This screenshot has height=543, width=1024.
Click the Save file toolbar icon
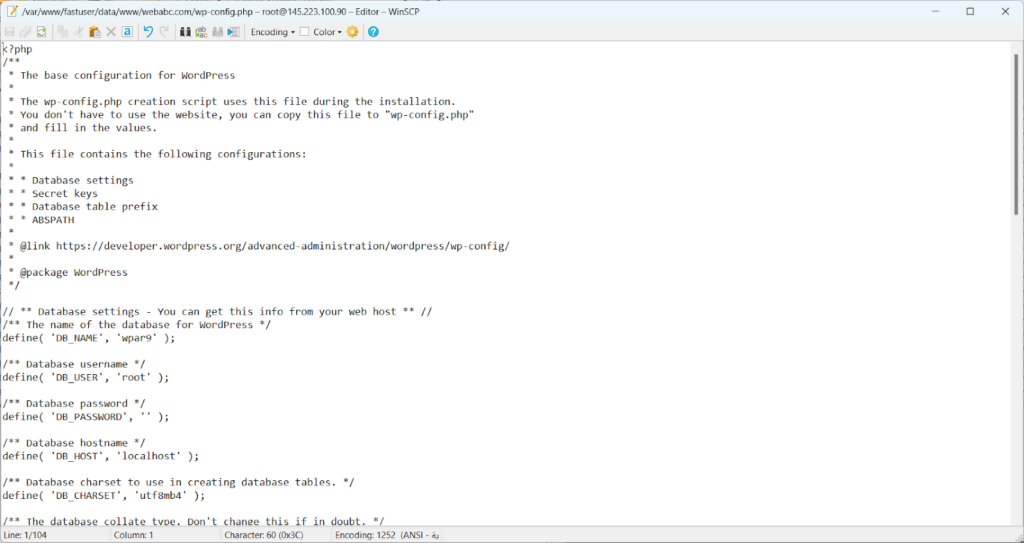coord(10,31)
